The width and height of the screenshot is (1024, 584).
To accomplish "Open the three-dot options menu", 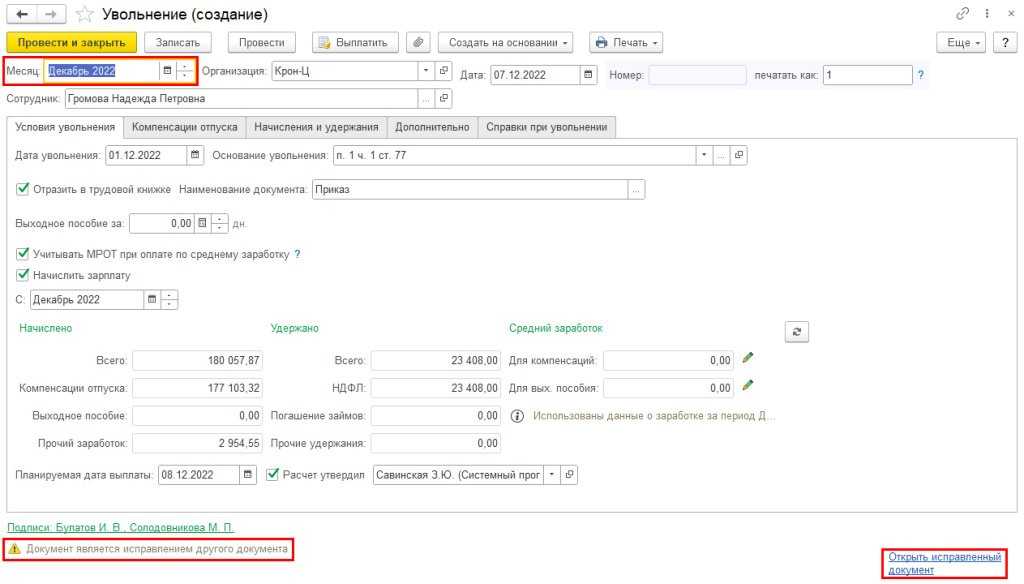I will coord(987,13).
